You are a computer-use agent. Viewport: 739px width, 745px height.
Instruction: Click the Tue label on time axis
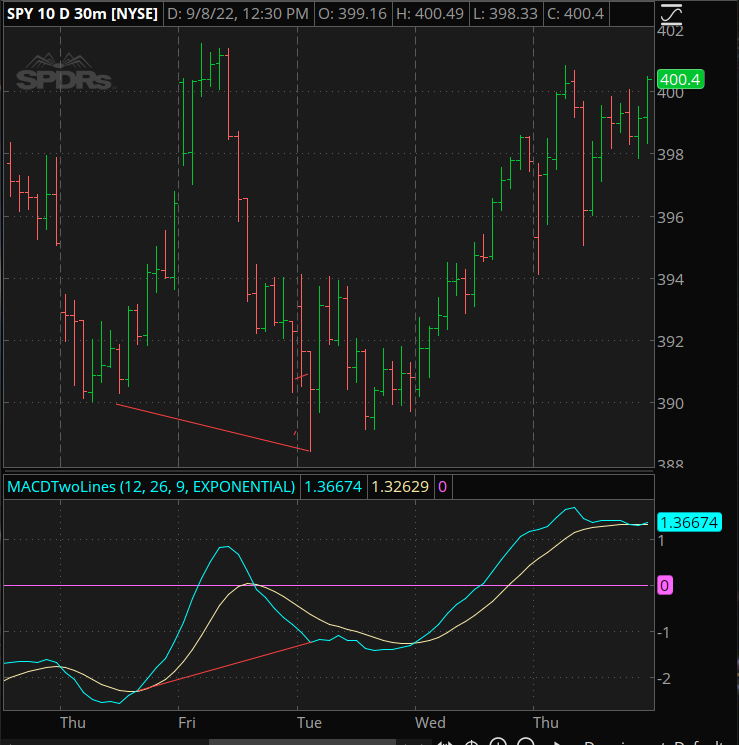tap(309, 723)
